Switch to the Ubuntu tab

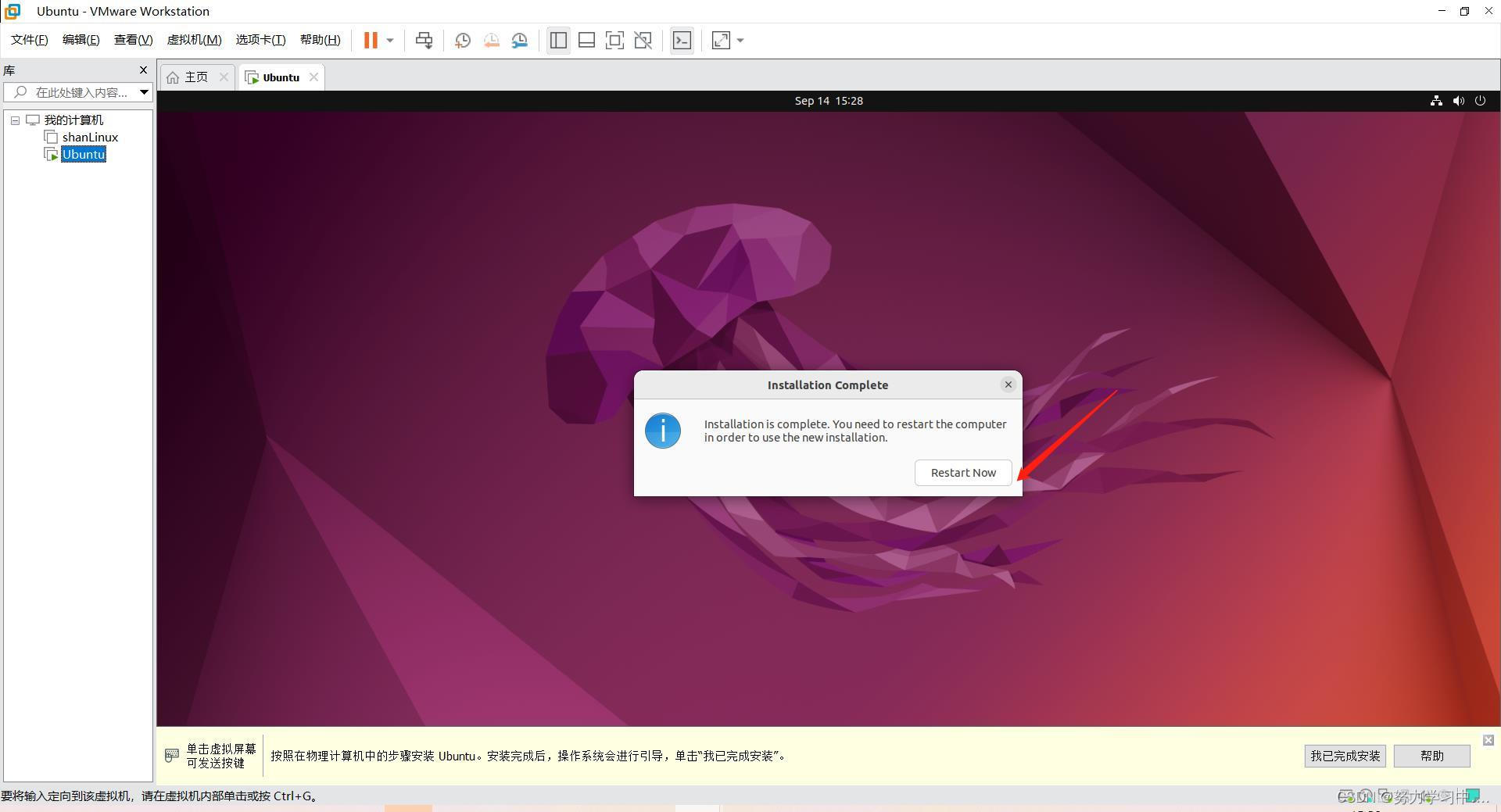click(281, 77)
